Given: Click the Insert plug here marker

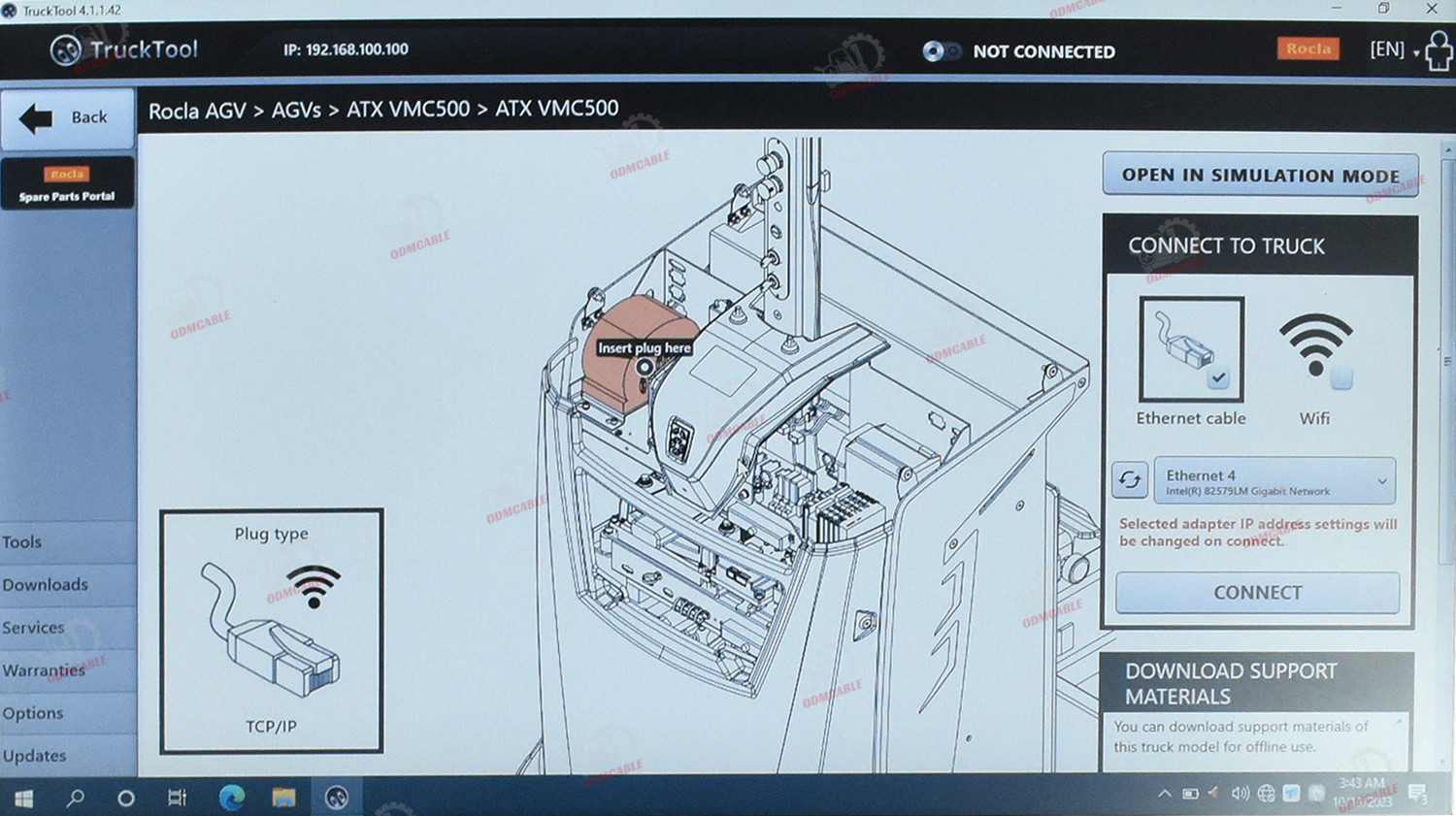Looking at the screenshot, I should point(645,367).
